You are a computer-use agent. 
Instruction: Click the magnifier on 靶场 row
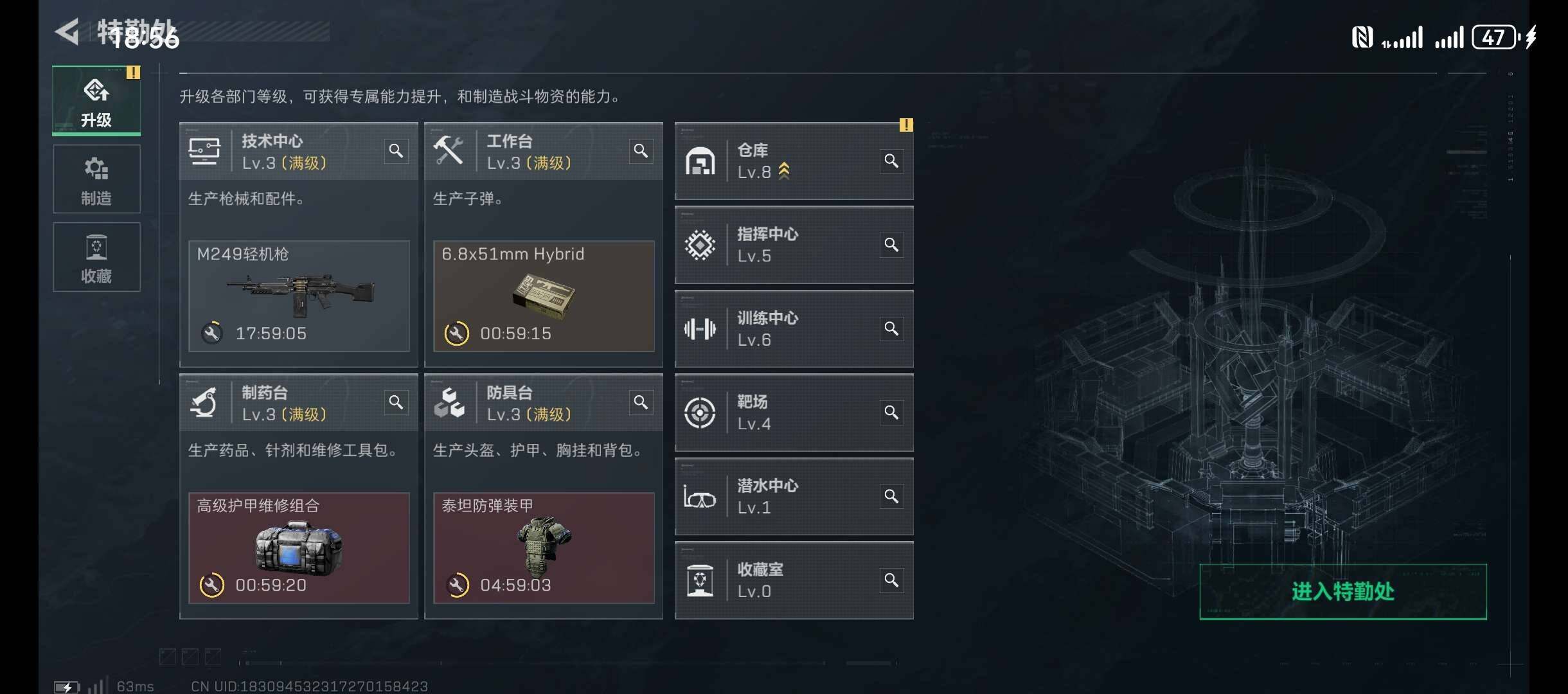coord(891,413)
